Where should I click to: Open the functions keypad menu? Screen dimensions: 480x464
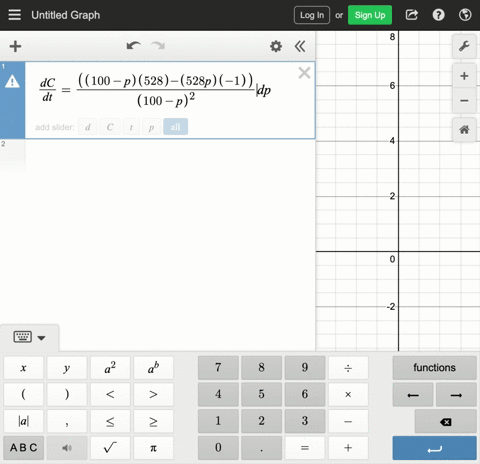(434, 368)
